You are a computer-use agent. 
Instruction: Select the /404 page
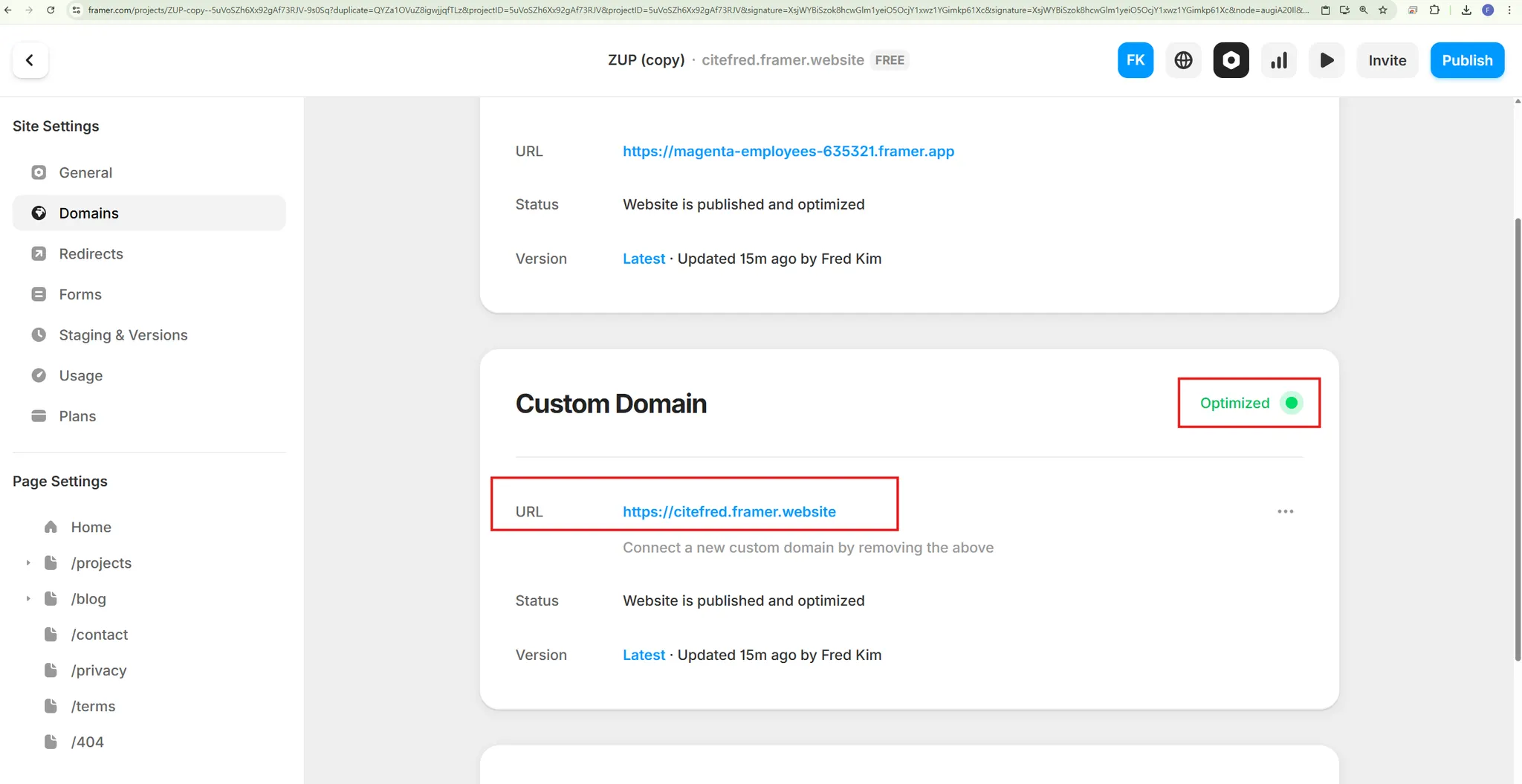87,742
